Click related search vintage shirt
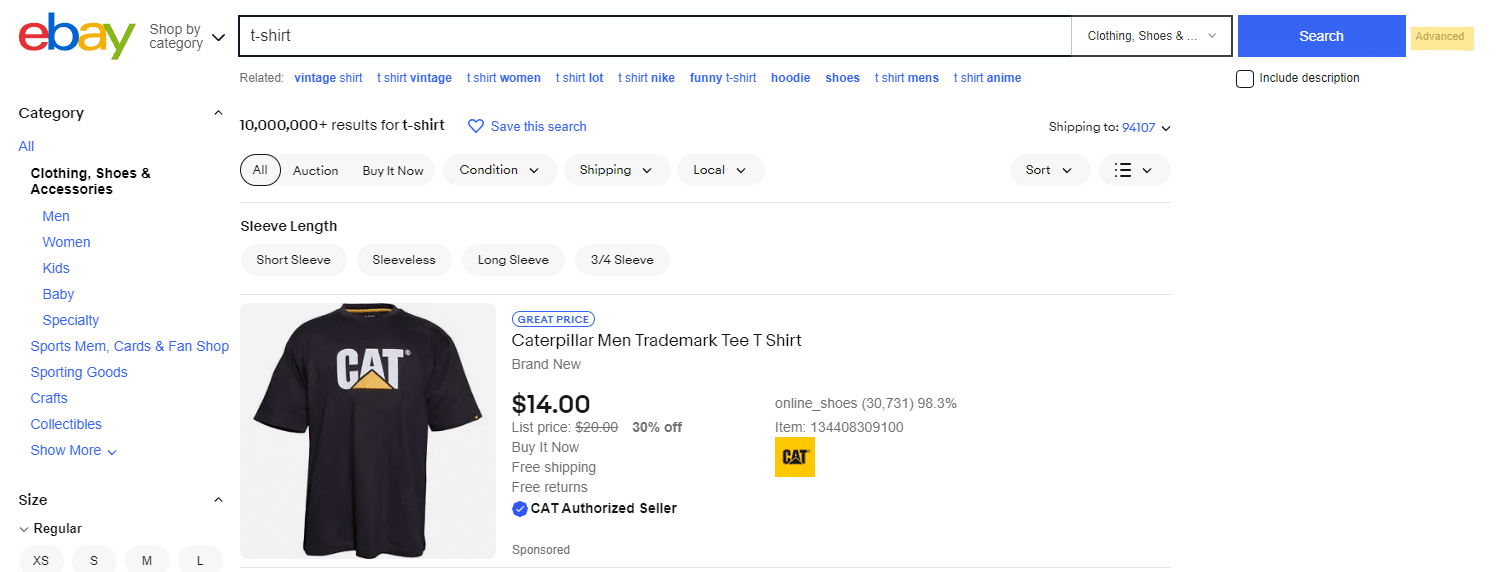This screenshot has height=572, width=1505. click(x=328, y=78)
